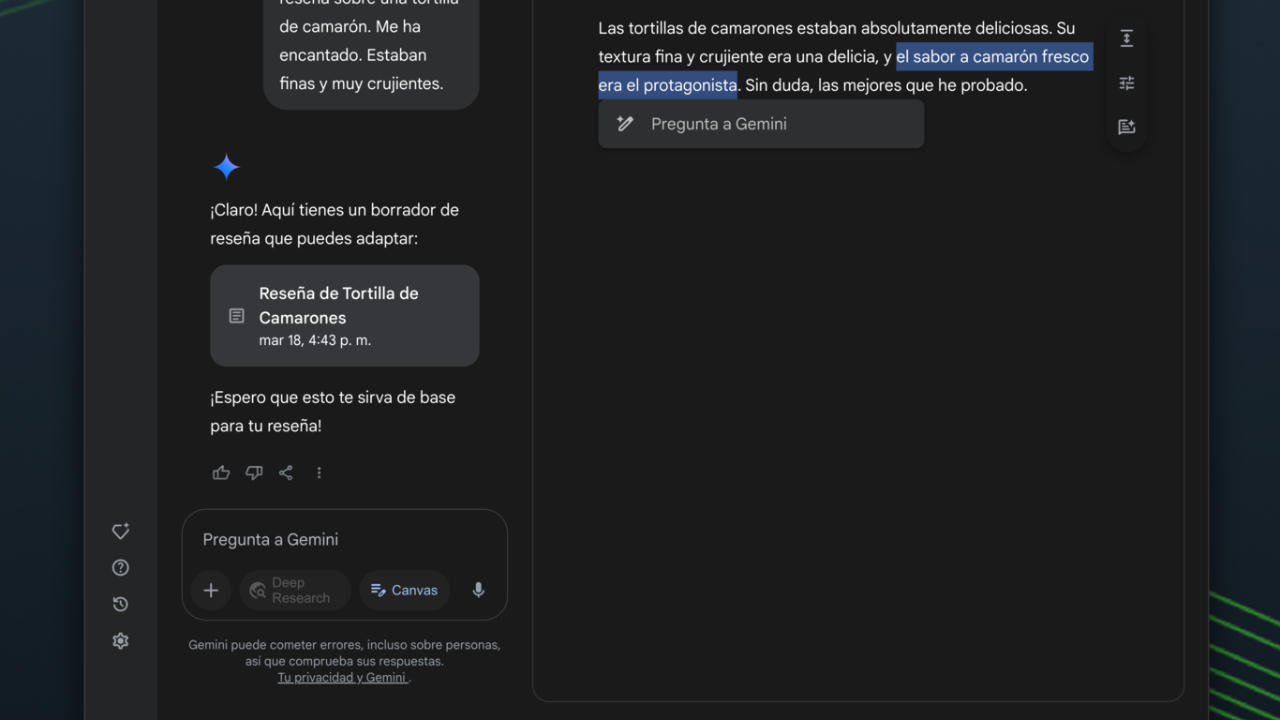Click the text "¡Espero que esto te sirva de base"

[x=333, y=397]
